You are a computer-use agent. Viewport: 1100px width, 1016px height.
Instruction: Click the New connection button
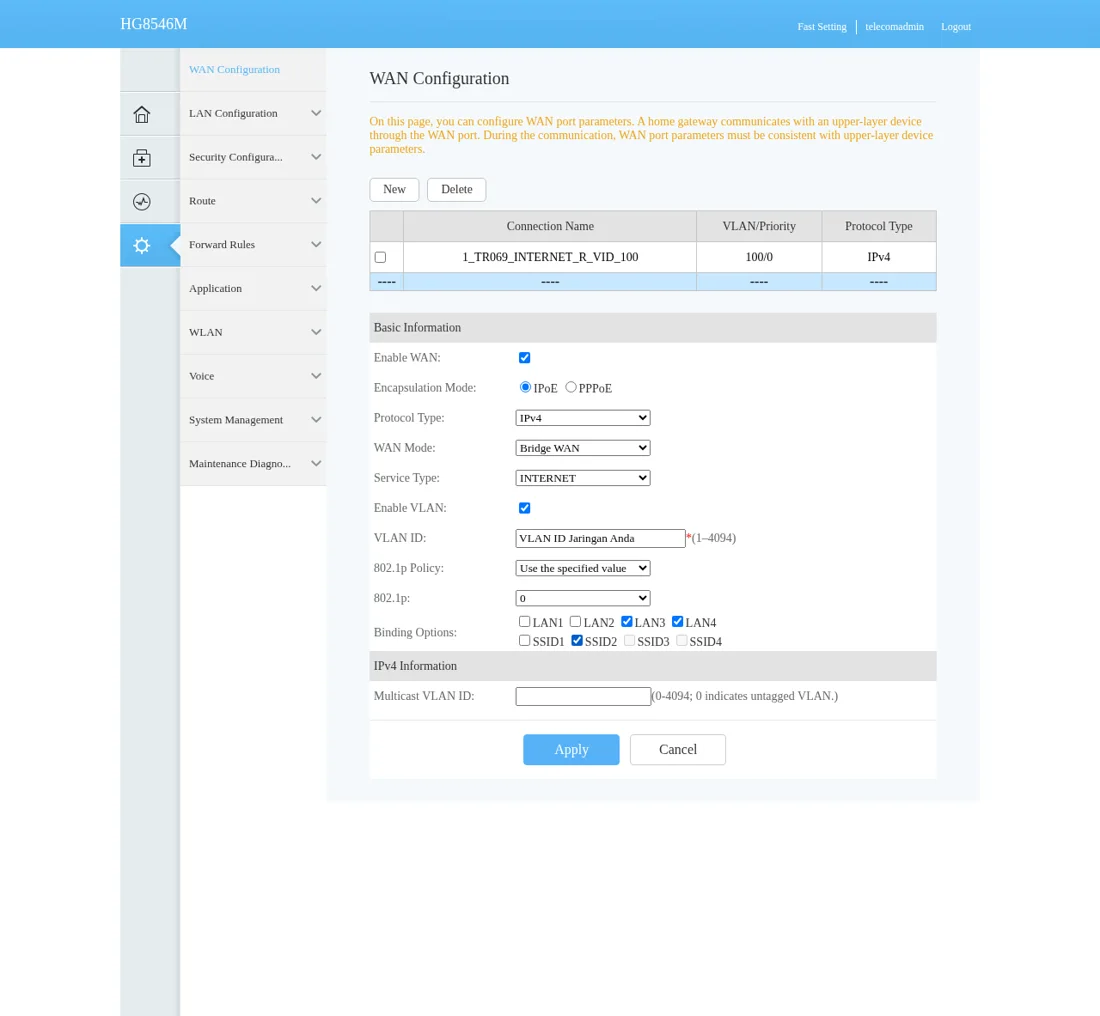(394, 189)
